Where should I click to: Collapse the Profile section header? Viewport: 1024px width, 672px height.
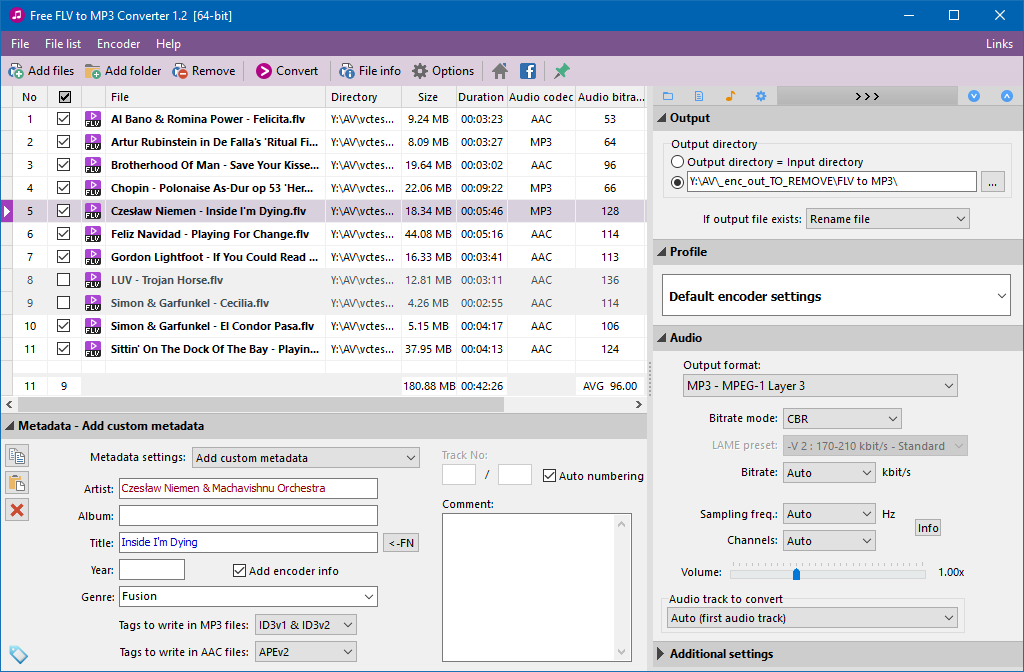(839, 251)
